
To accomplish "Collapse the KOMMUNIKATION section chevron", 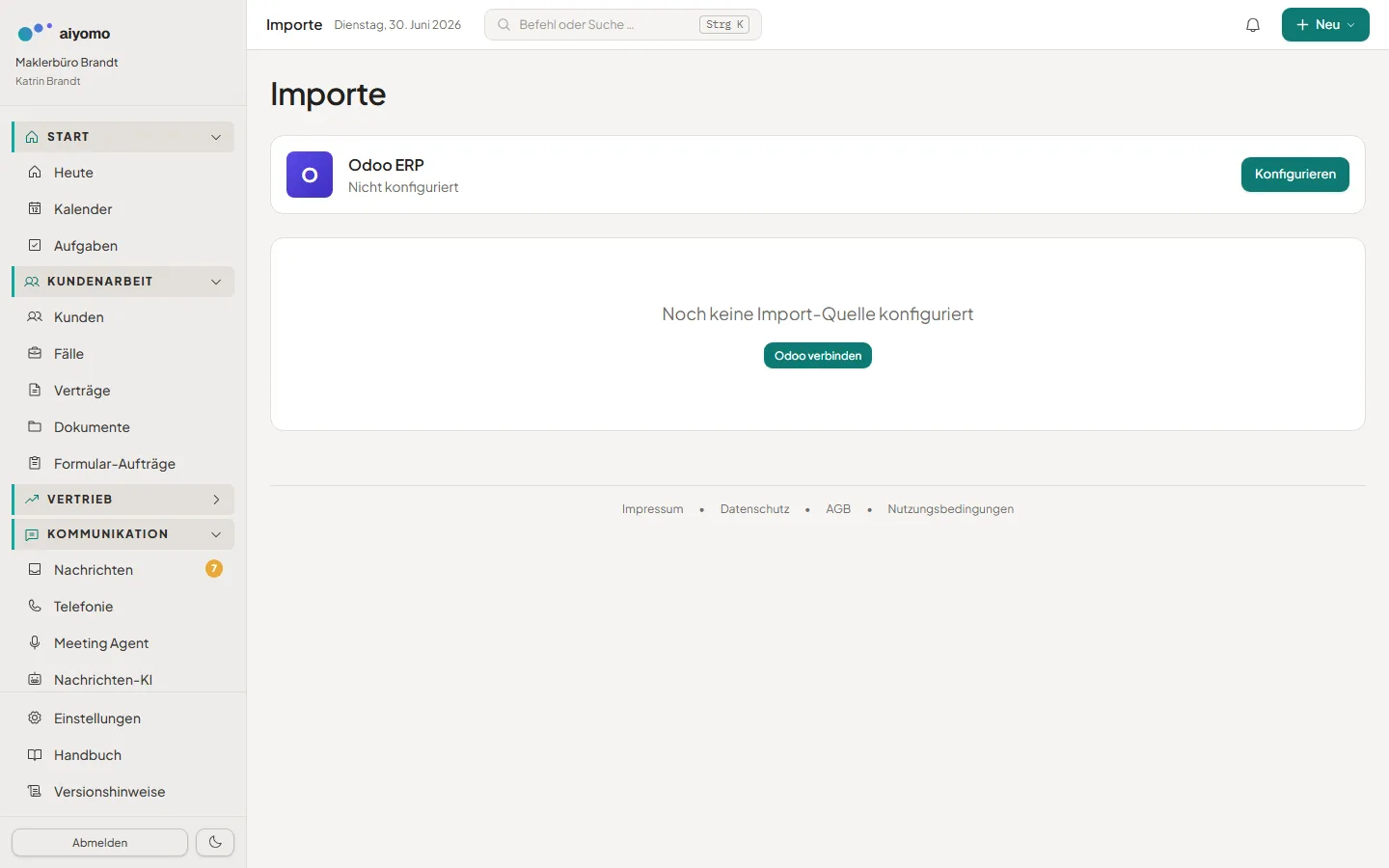I will click(216, 534).
